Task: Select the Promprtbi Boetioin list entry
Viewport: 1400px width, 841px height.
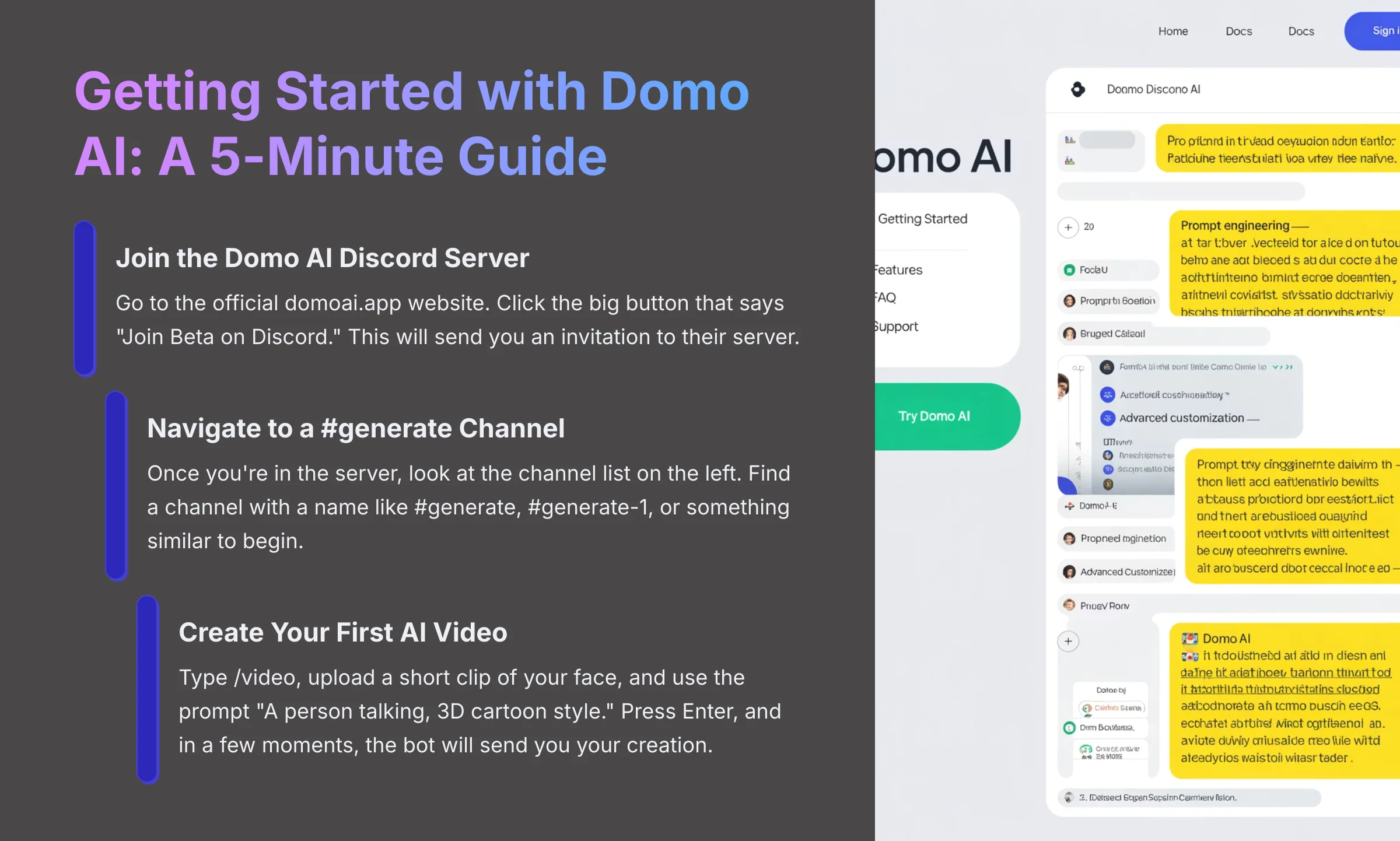Action: [x=1108, y=301]
